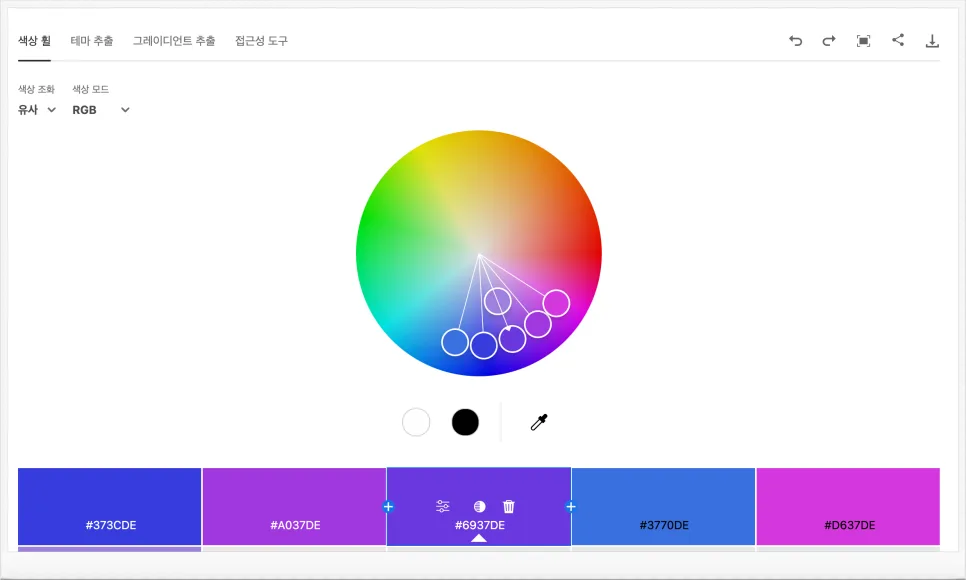
Task: Open adjust sliders icon on #6937DE swatch
Action: (442, 507)
